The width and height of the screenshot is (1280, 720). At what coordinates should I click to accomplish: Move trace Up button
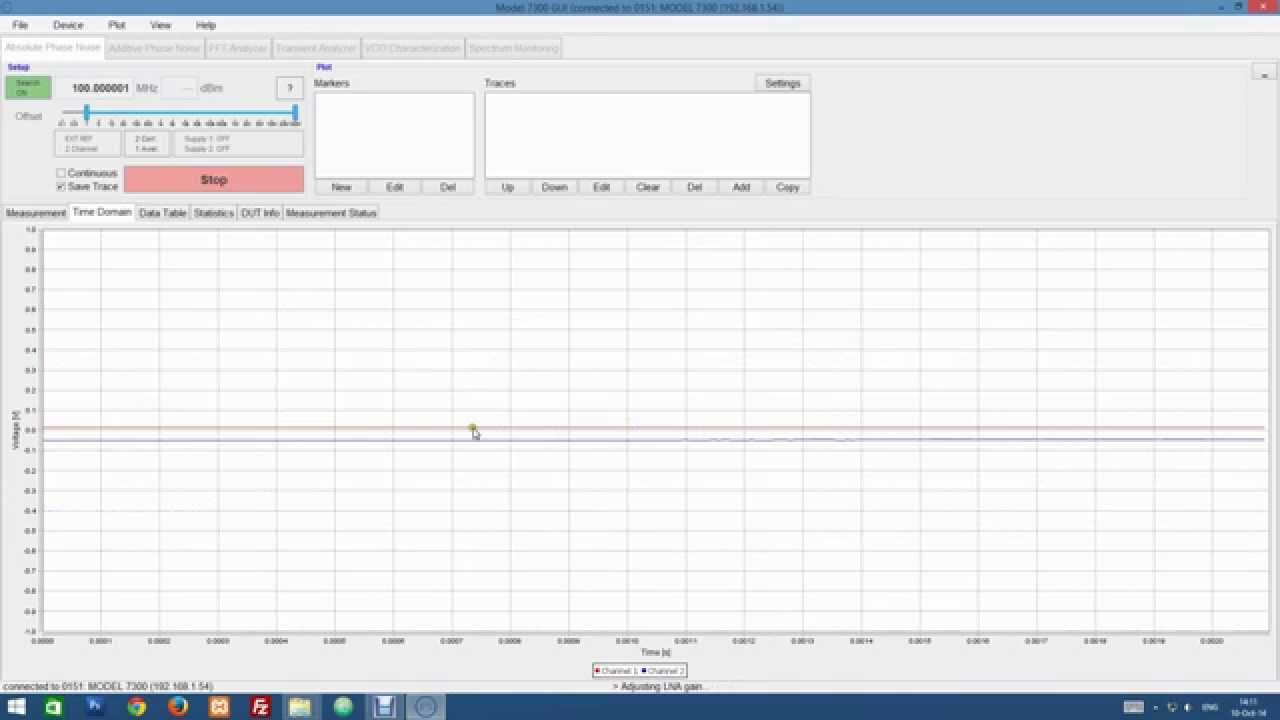coord(508,187)
